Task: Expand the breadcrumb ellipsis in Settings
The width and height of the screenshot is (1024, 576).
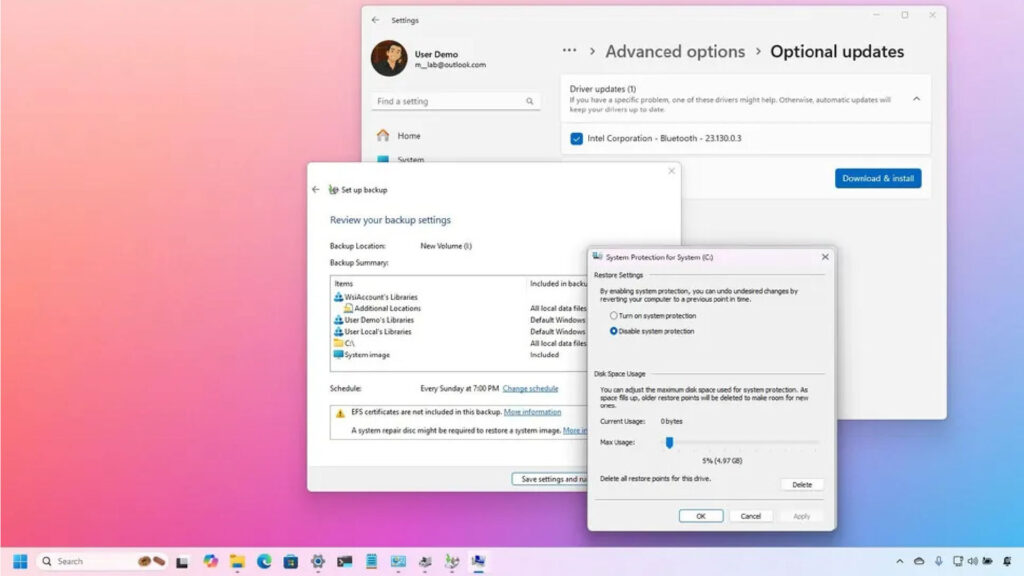Action: [x=569, y=51]
